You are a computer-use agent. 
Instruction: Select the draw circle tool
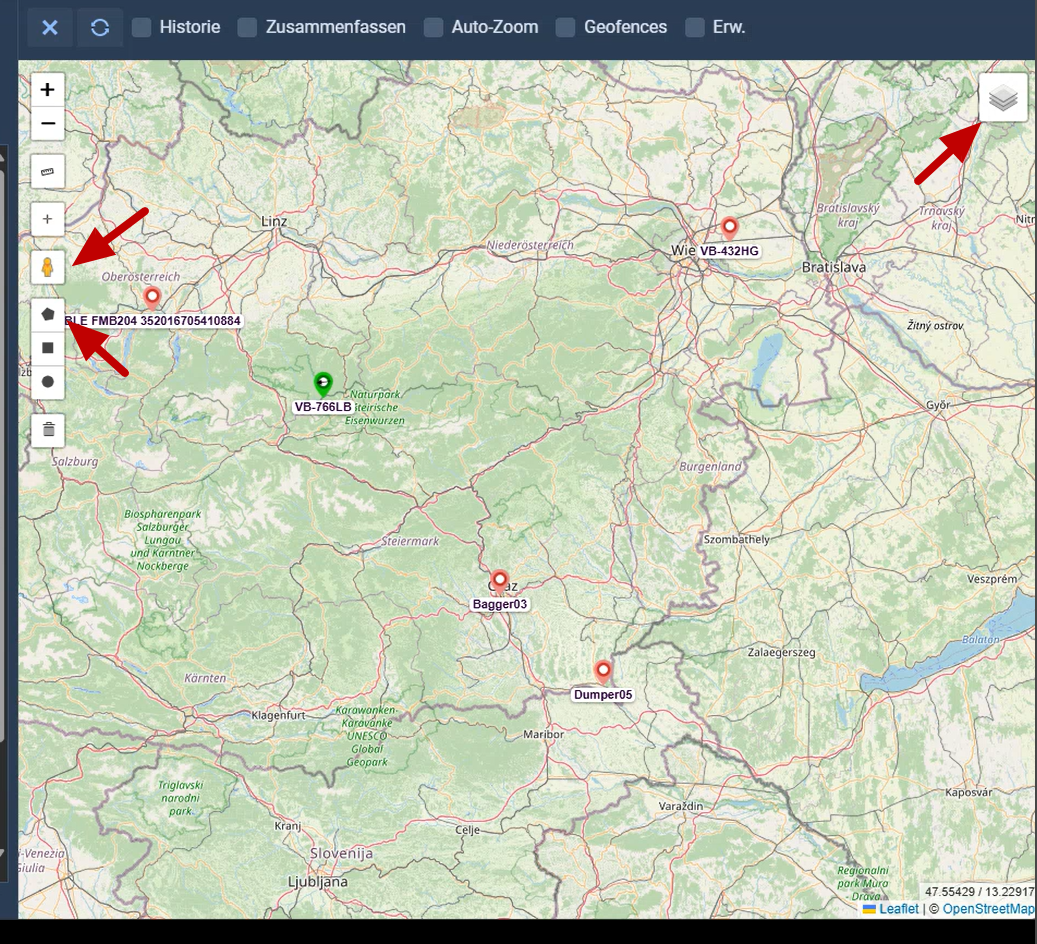47,382
